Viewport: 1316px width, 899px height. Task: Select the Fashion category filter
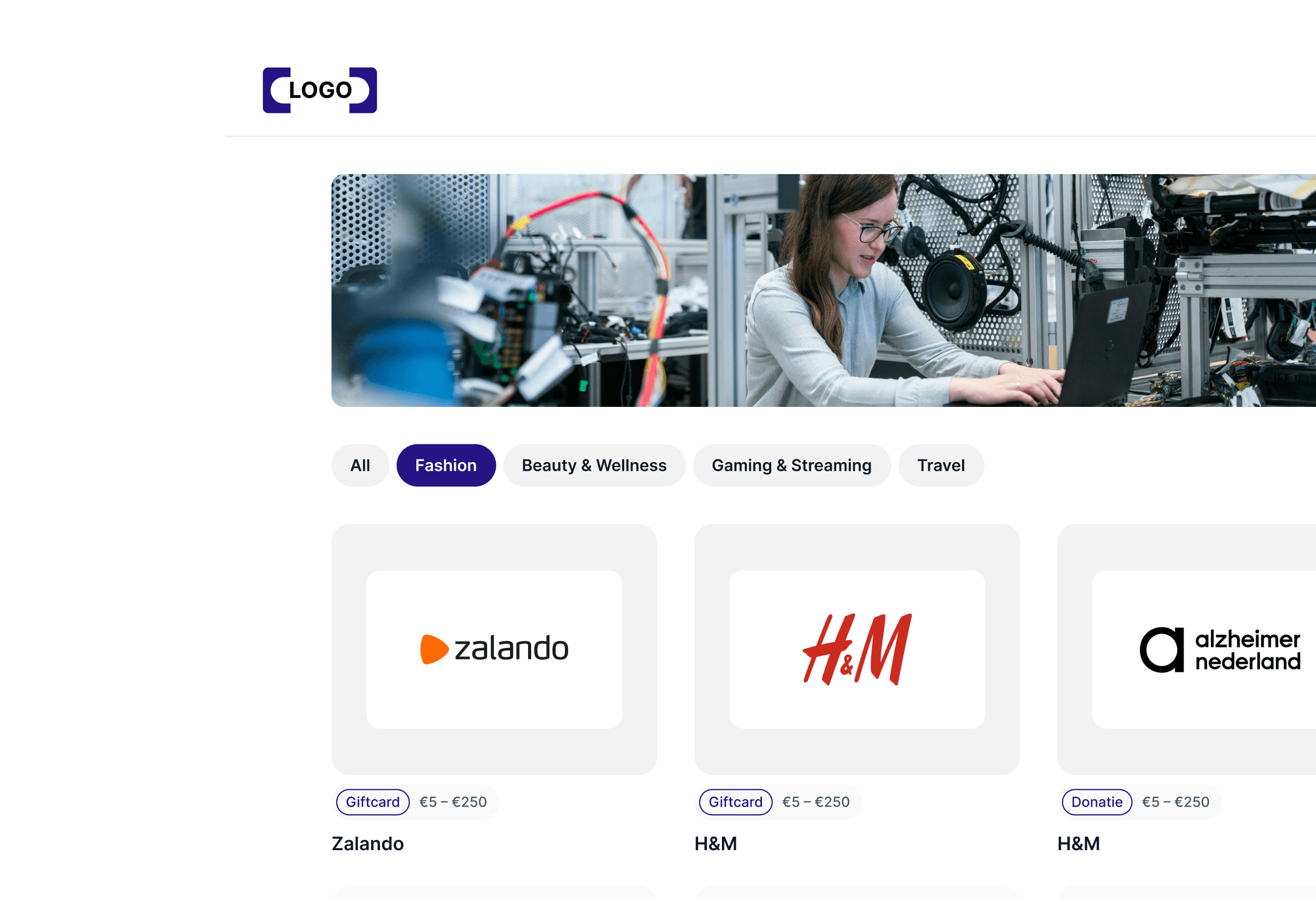446,466
